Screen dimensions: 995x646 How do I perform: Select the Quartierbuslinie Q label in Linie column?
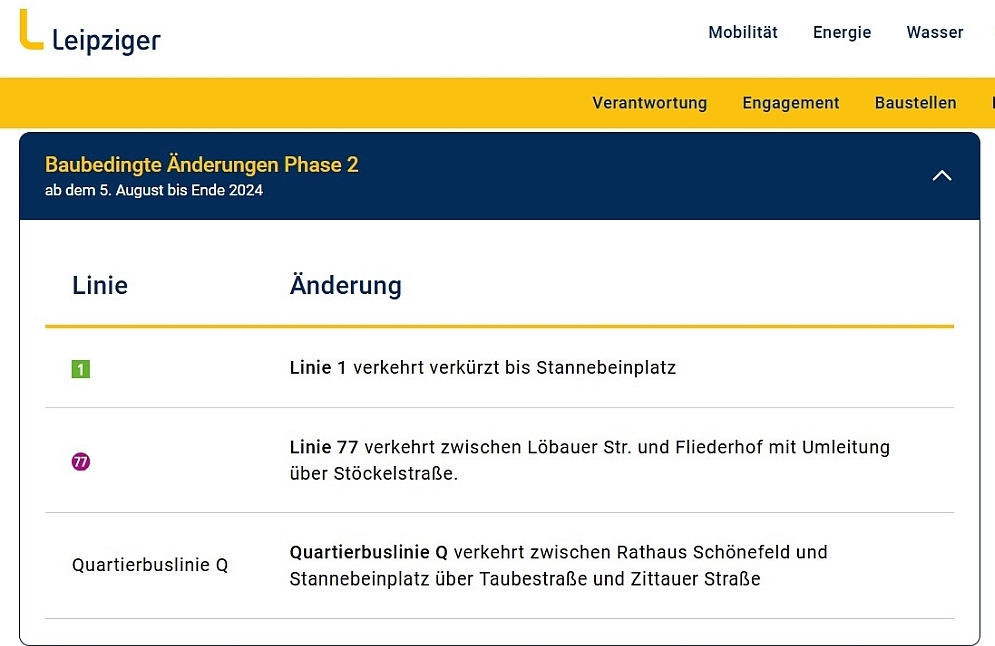[x=150, y=565]
